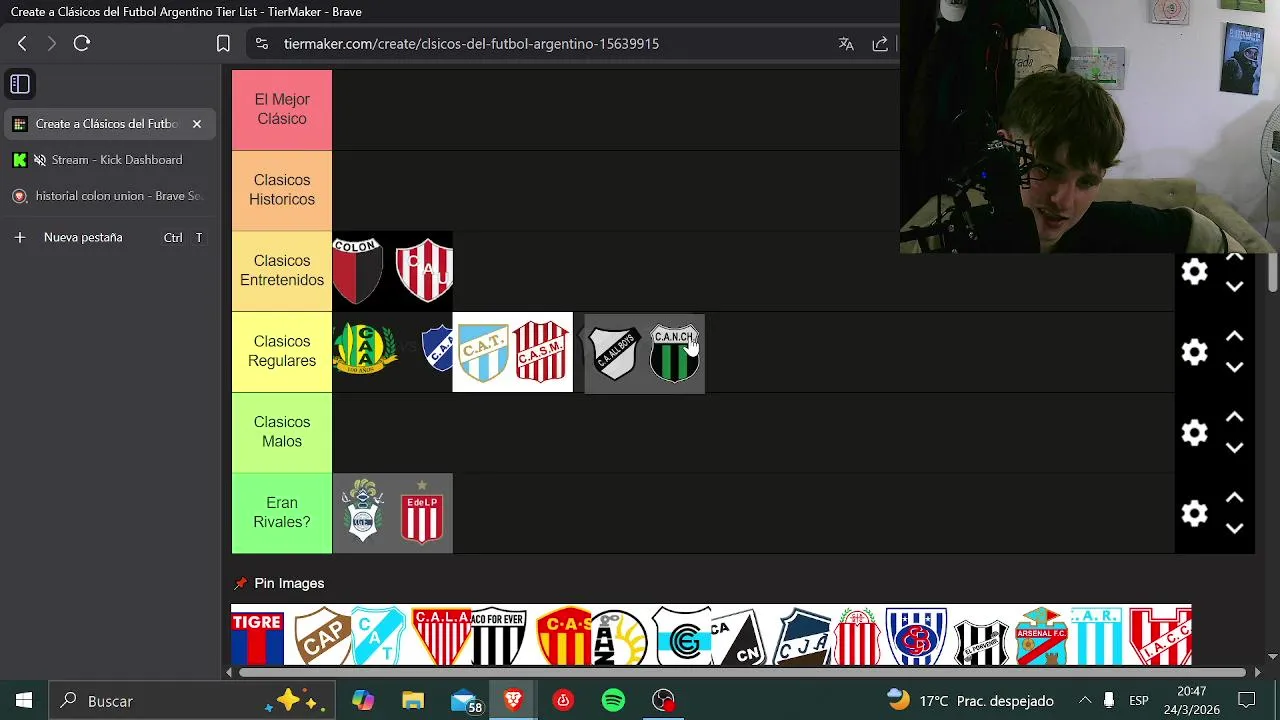Pick the Aldosivi vs Alvarado image
The width and height of the screenshot is (1280, 720).
coord(392,352)
